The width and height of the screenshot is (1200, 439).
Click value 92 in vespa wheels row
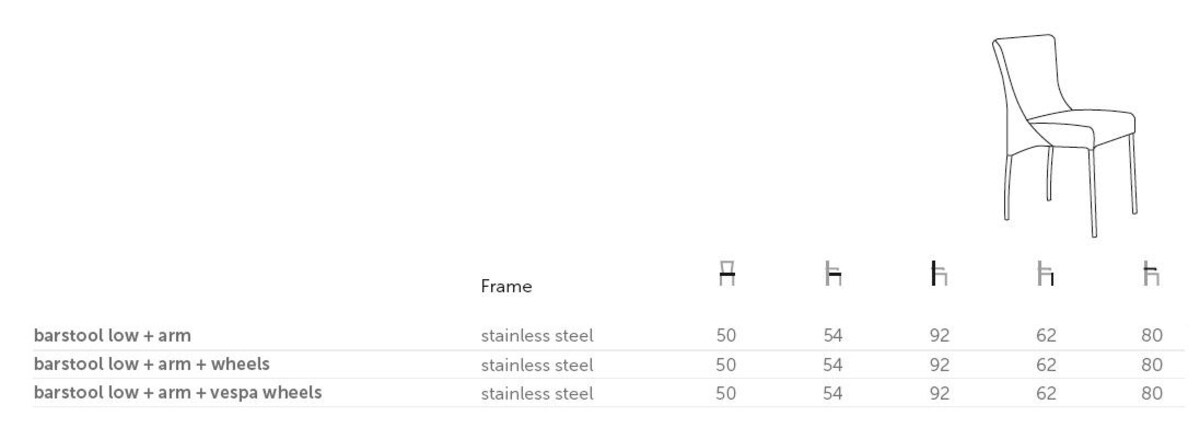coord(939,394)
